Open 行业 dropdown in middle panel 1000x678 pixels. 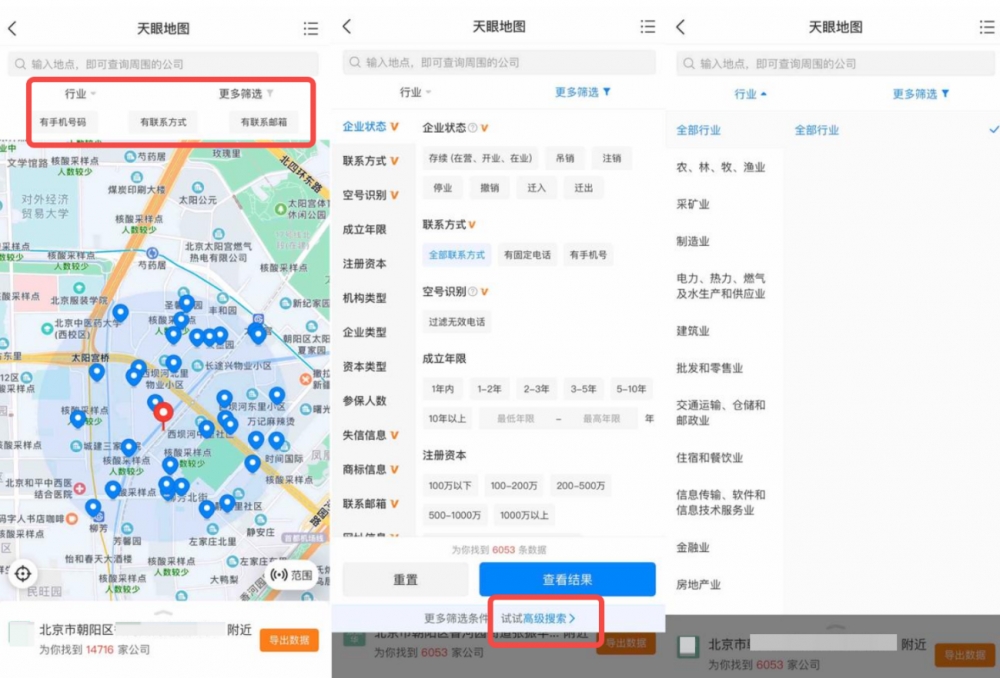pos(415,92)
